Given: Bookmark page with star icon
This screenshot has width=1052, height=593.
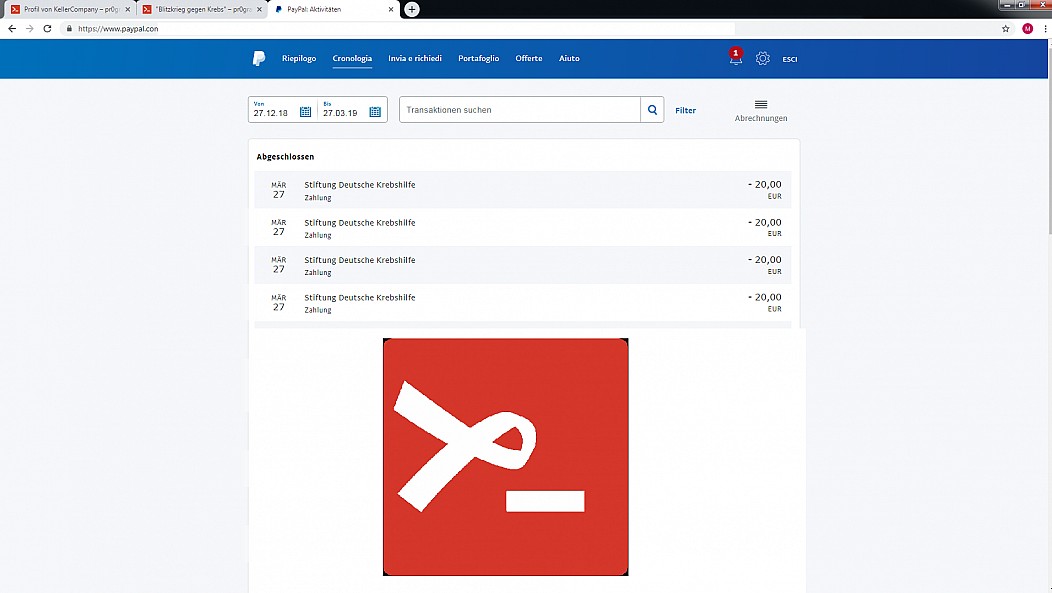Looking at the screenshot, I should [1006, 29].
